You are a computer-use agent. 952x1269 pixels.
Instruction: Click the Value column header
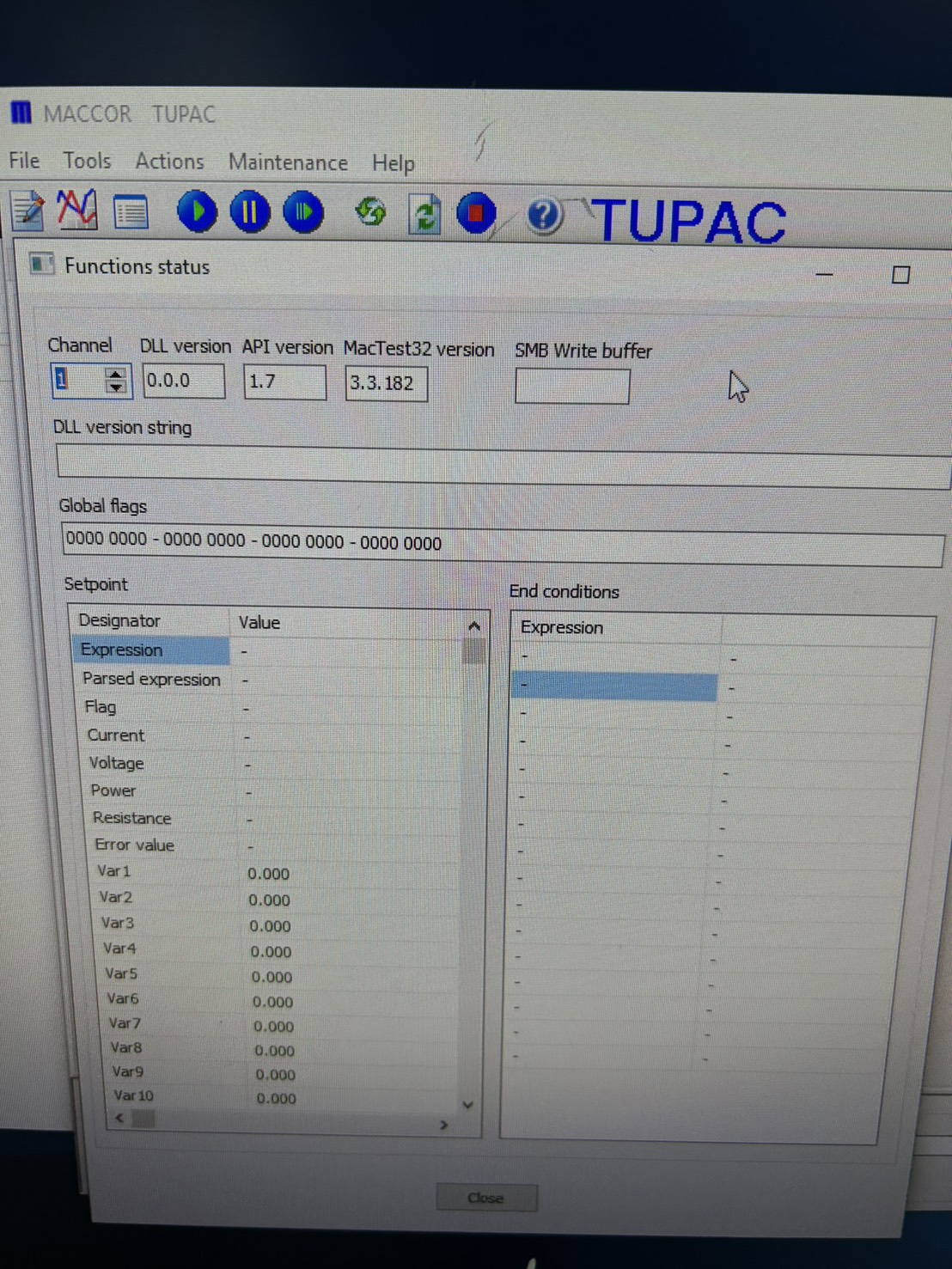tap(347, 622)
